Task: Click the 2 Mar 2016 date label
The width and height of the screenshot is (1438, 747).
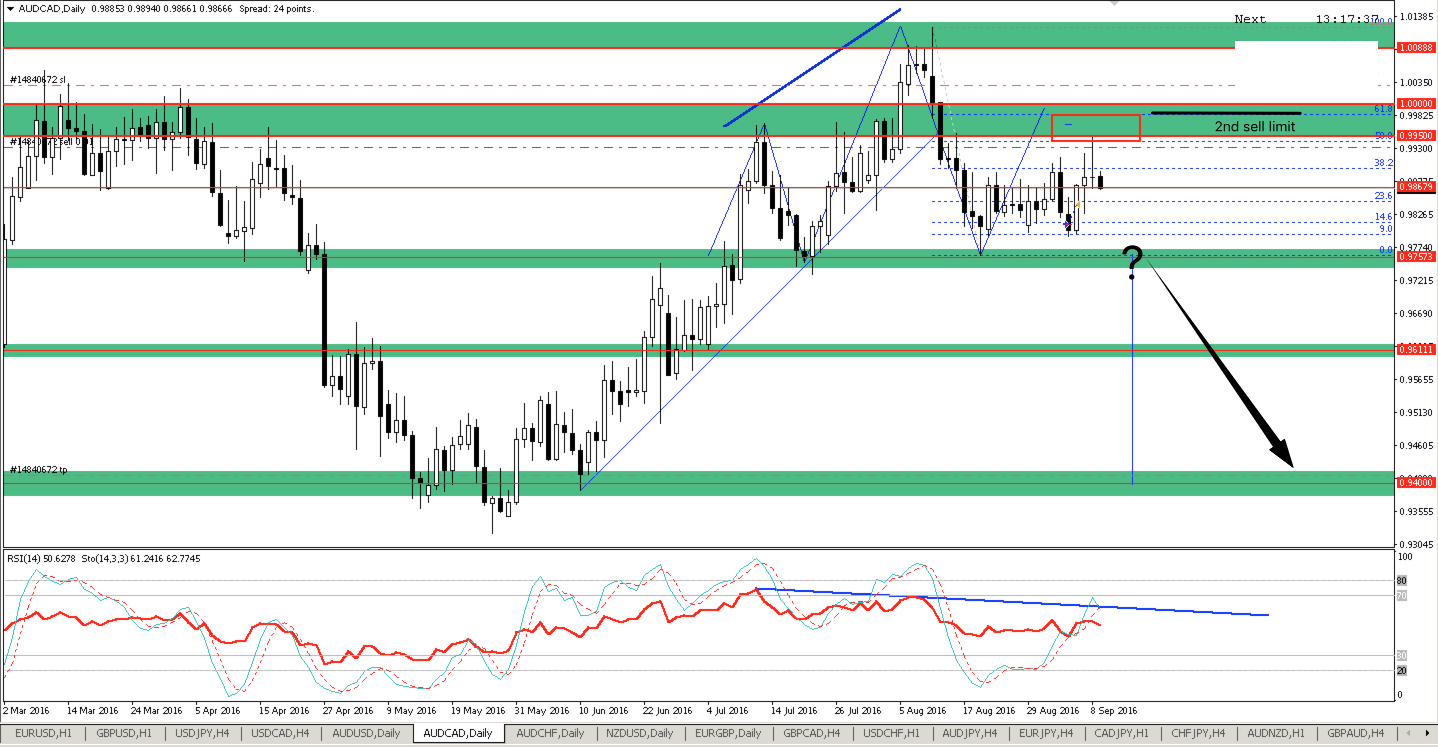Action: point(26,710)
